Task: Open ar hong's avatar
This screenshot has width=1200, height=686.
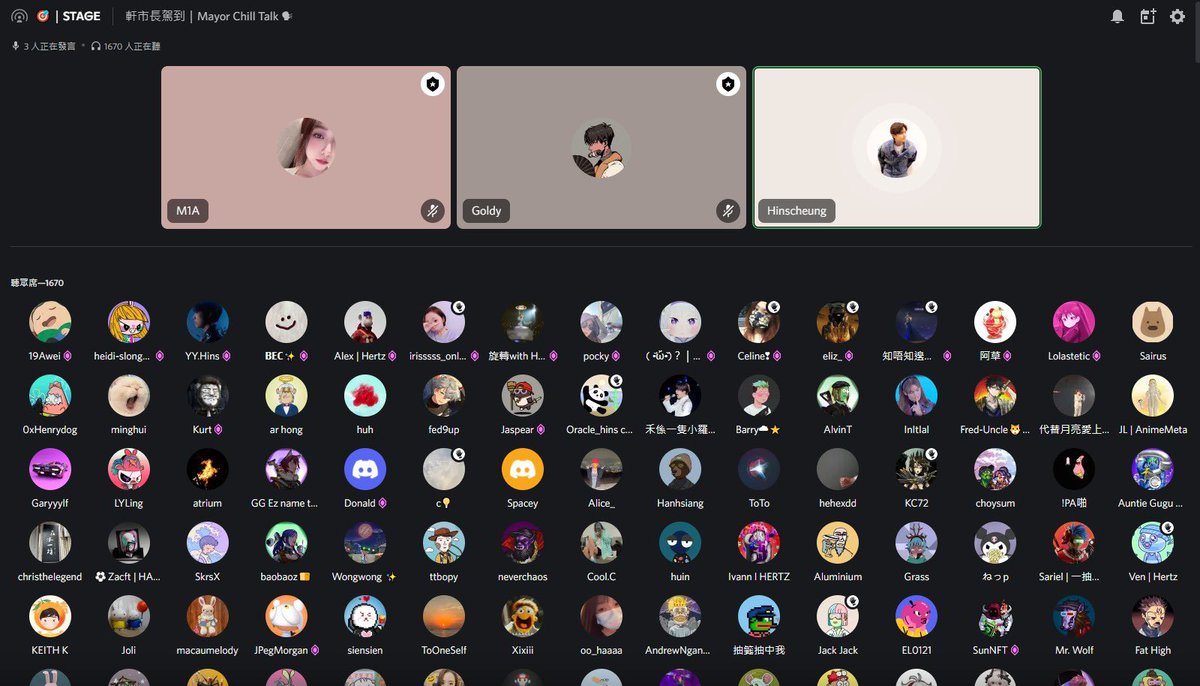Action: pos(286,396)
